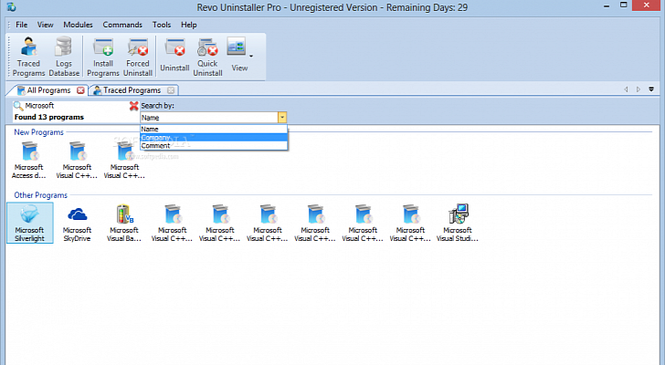Start Forced Uninstall tool
The height and width of the screenshot is (365, 665).
coord(138,57)
